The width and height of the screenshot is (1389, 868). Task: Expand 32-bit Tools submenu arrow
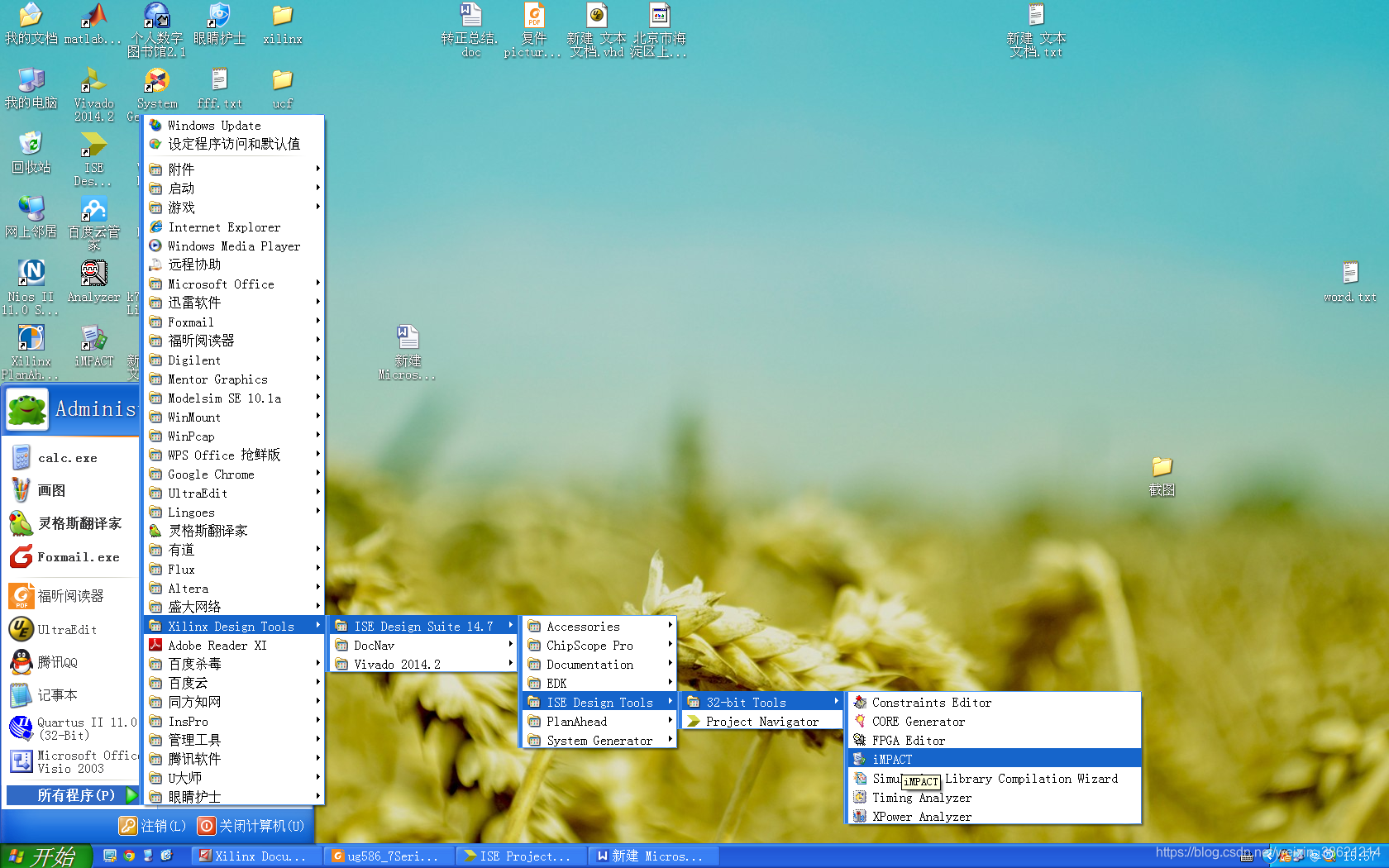tap(836, 701)
